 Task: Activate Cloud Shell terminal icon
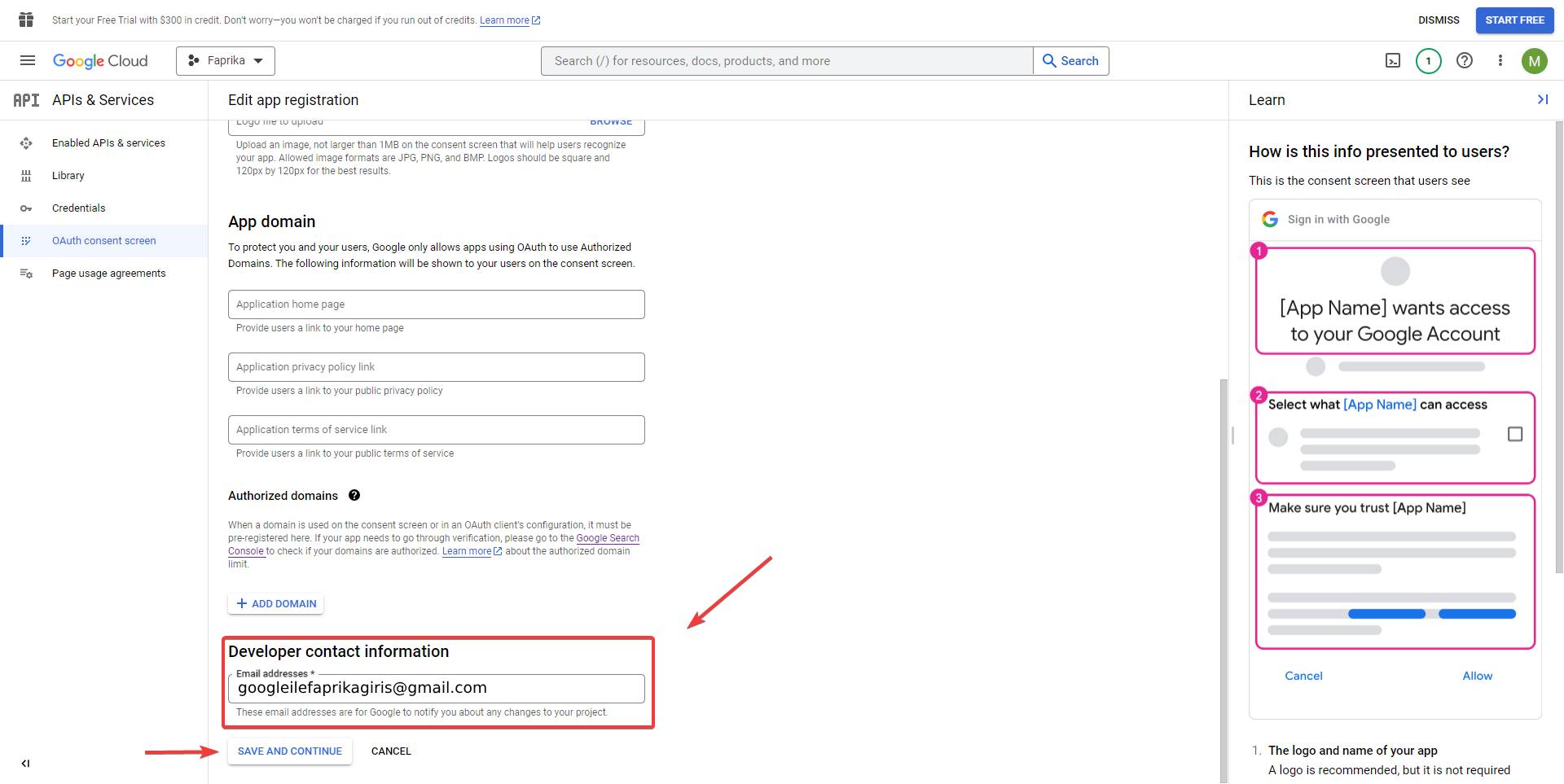point(1393,60)
